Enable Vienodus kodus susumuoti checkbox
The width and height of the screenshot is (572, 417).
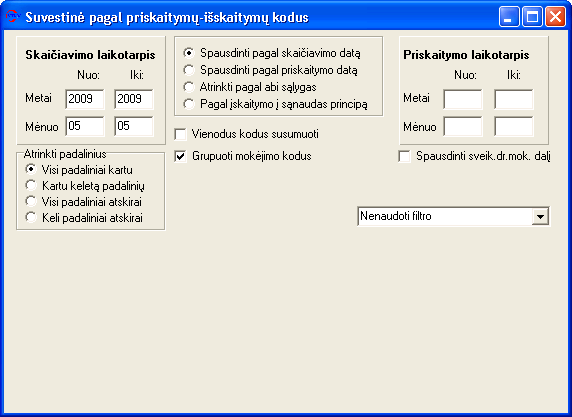tap(180, 134)
